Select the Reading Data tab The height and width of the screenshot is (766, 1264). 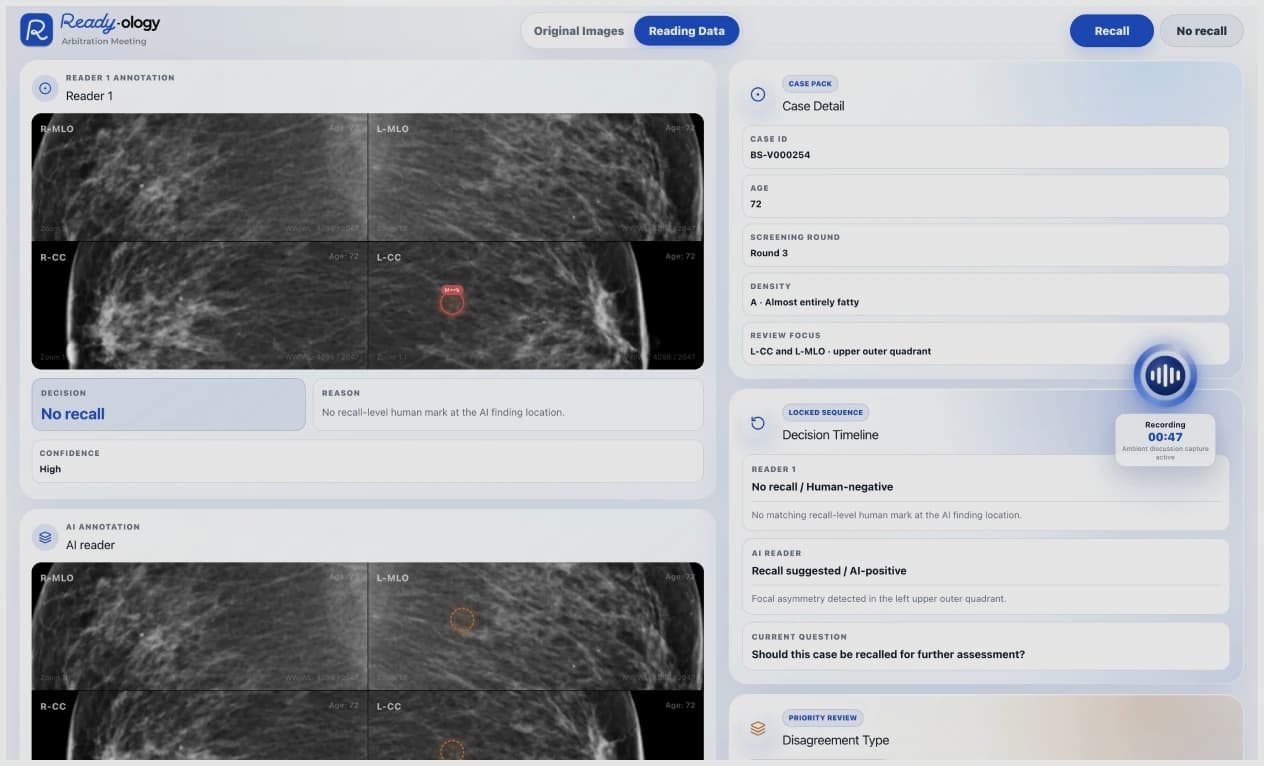(x=686, y=31)
